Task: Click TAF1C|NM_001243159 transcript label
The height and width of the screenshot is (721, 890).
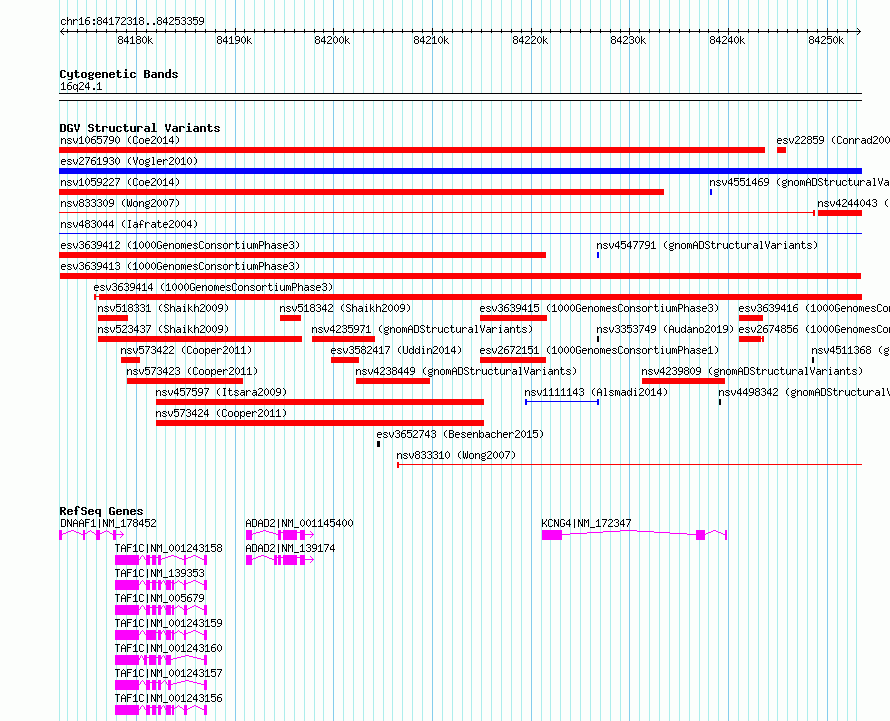Action: (169, 623)
